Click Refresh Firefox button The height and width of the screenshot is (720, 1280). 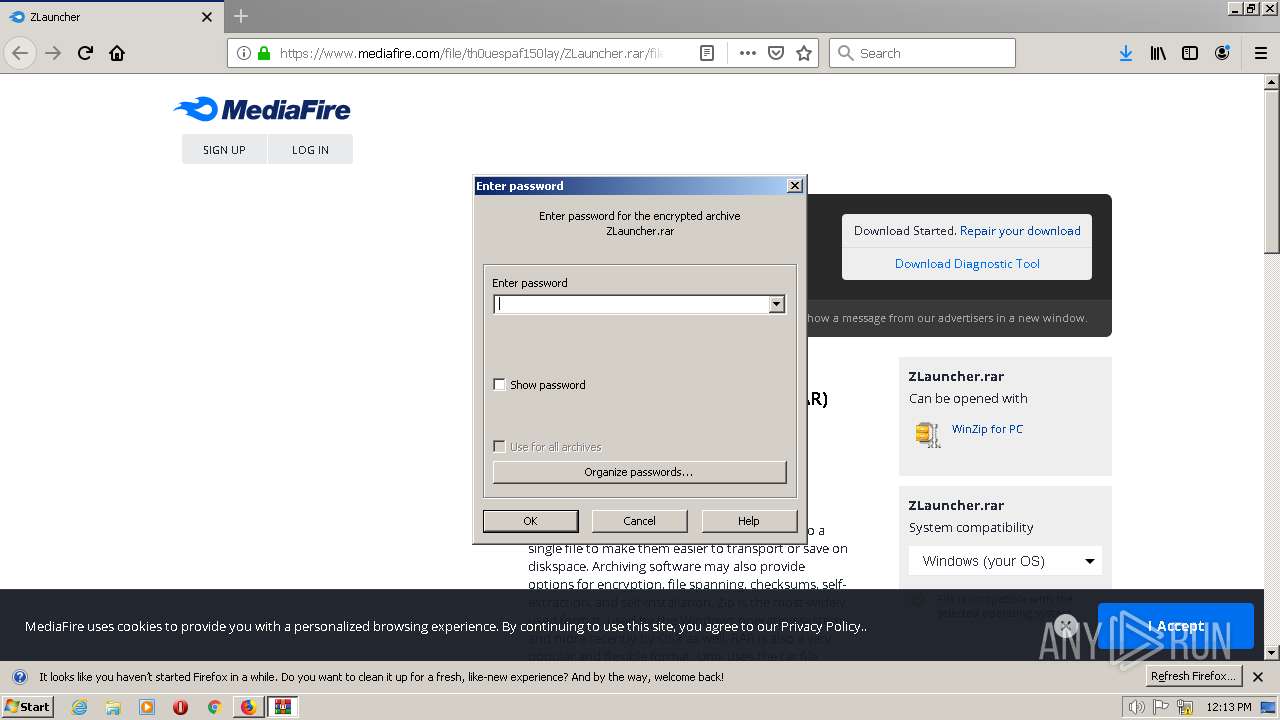(1193, 677)
